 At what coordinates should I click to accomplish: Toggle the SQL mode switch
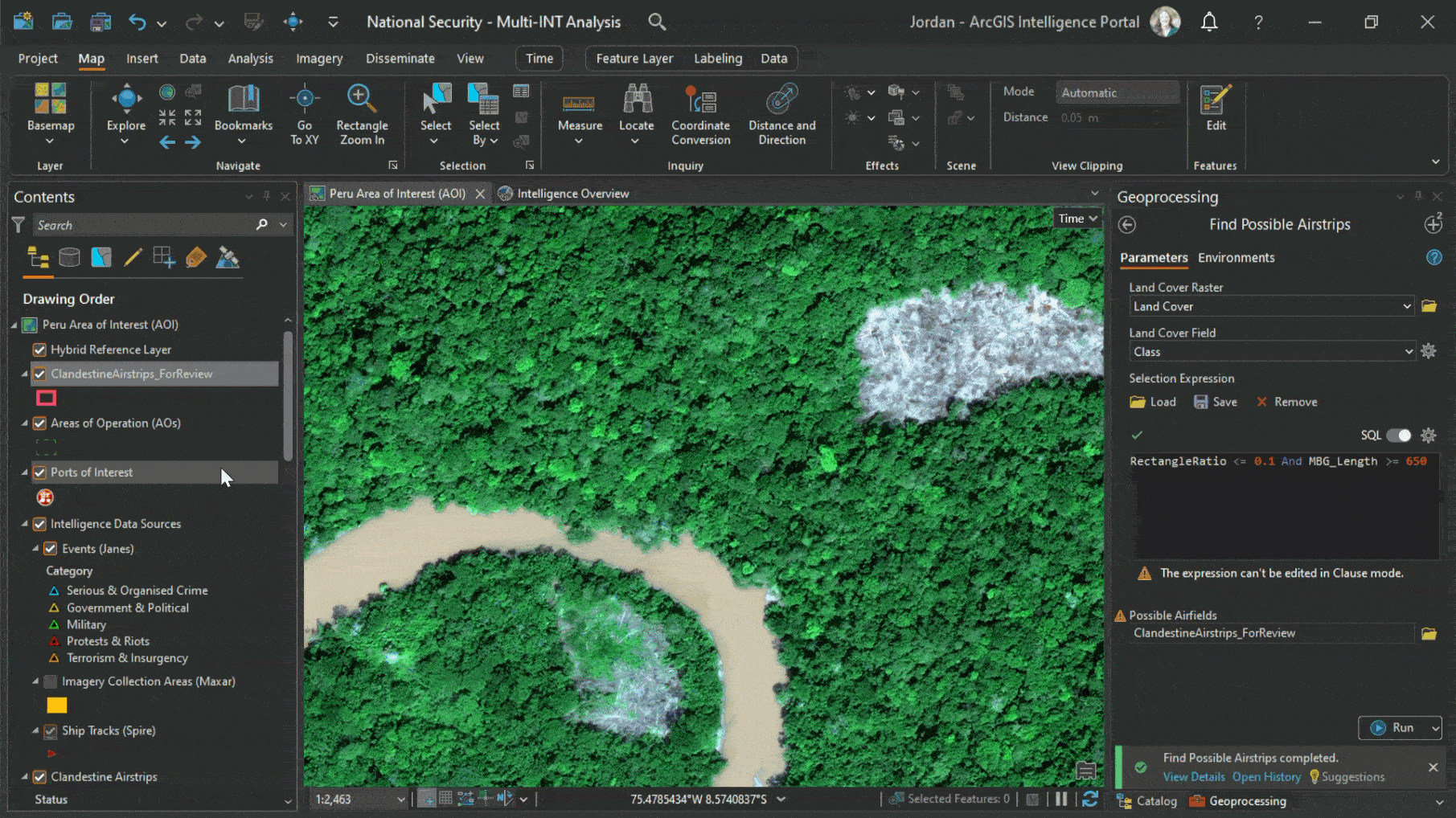point(1398,436)
